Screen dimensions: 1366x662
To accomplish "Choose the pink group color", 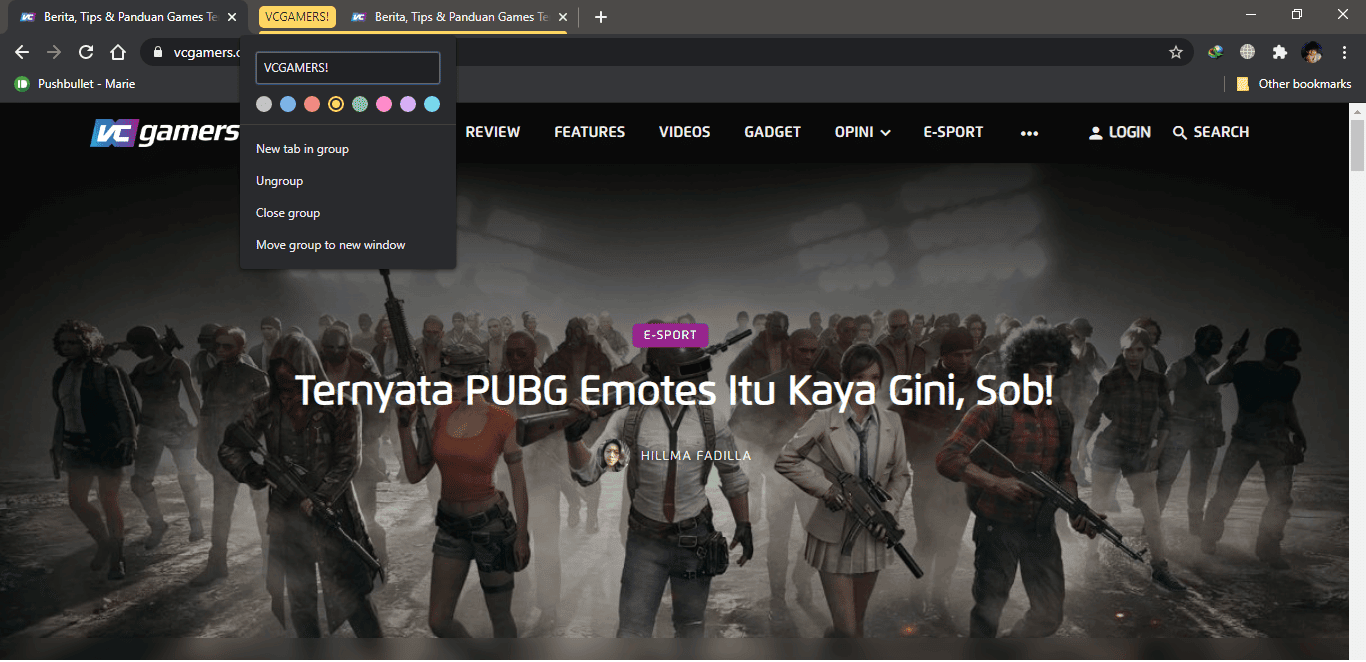I will pyautogui.click(x=384, y=104).
